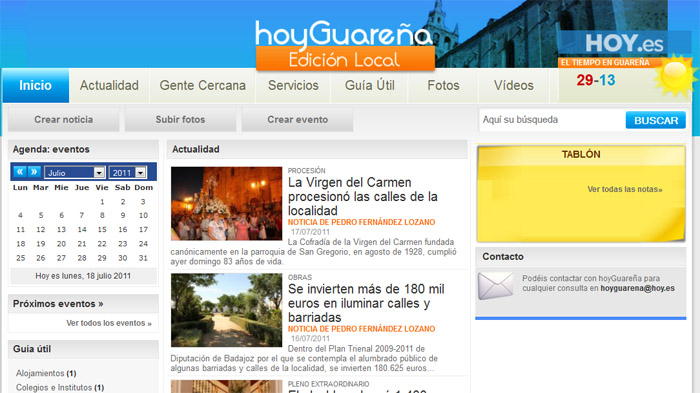Click the BUSCAR search button
The height and width of the screenshot is (393, 700).
point(656,120)
